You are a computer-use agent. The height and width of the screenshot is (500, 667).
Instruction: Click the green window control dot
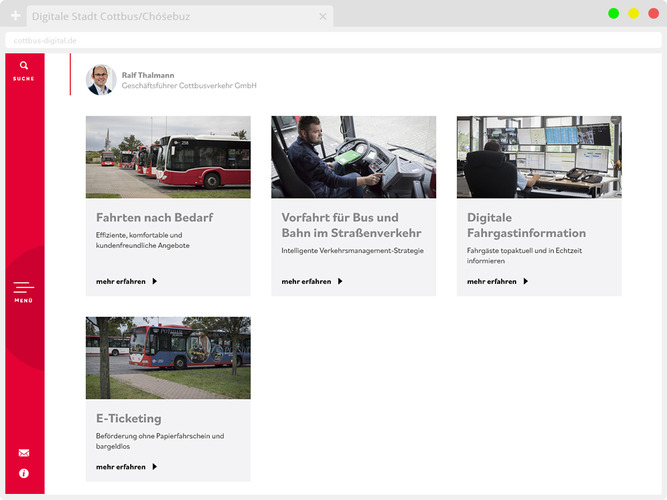(x=613, y=13)
